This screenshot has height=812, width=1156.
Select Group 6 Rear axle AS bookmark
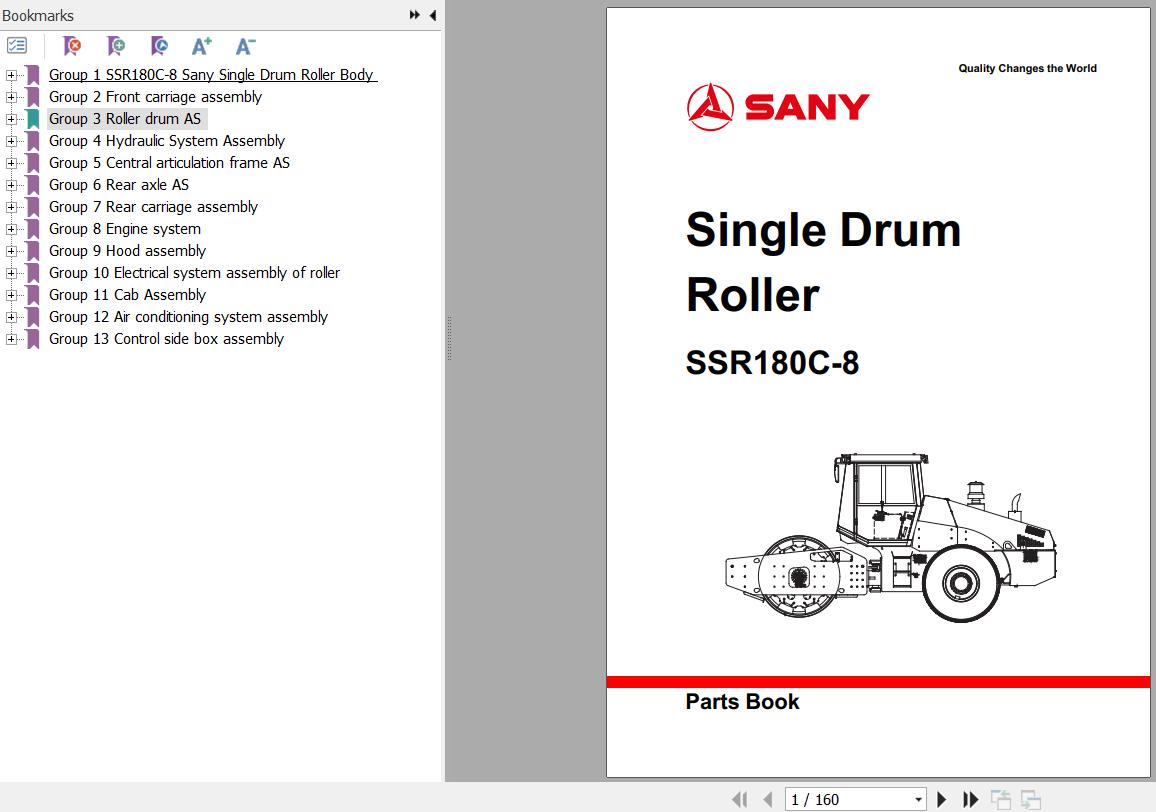point(119,185)
